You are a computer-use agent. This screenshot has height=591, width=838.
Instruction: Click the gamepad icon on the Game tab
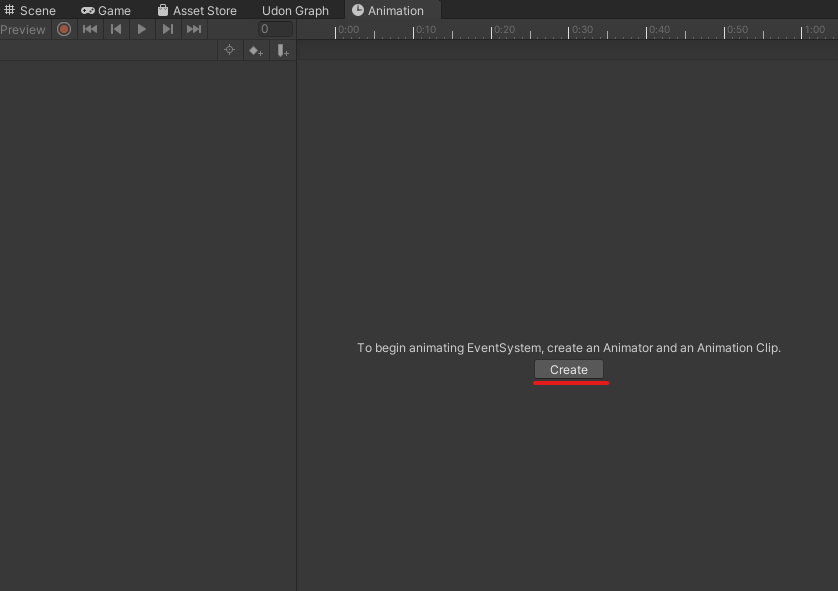(88, 10)
